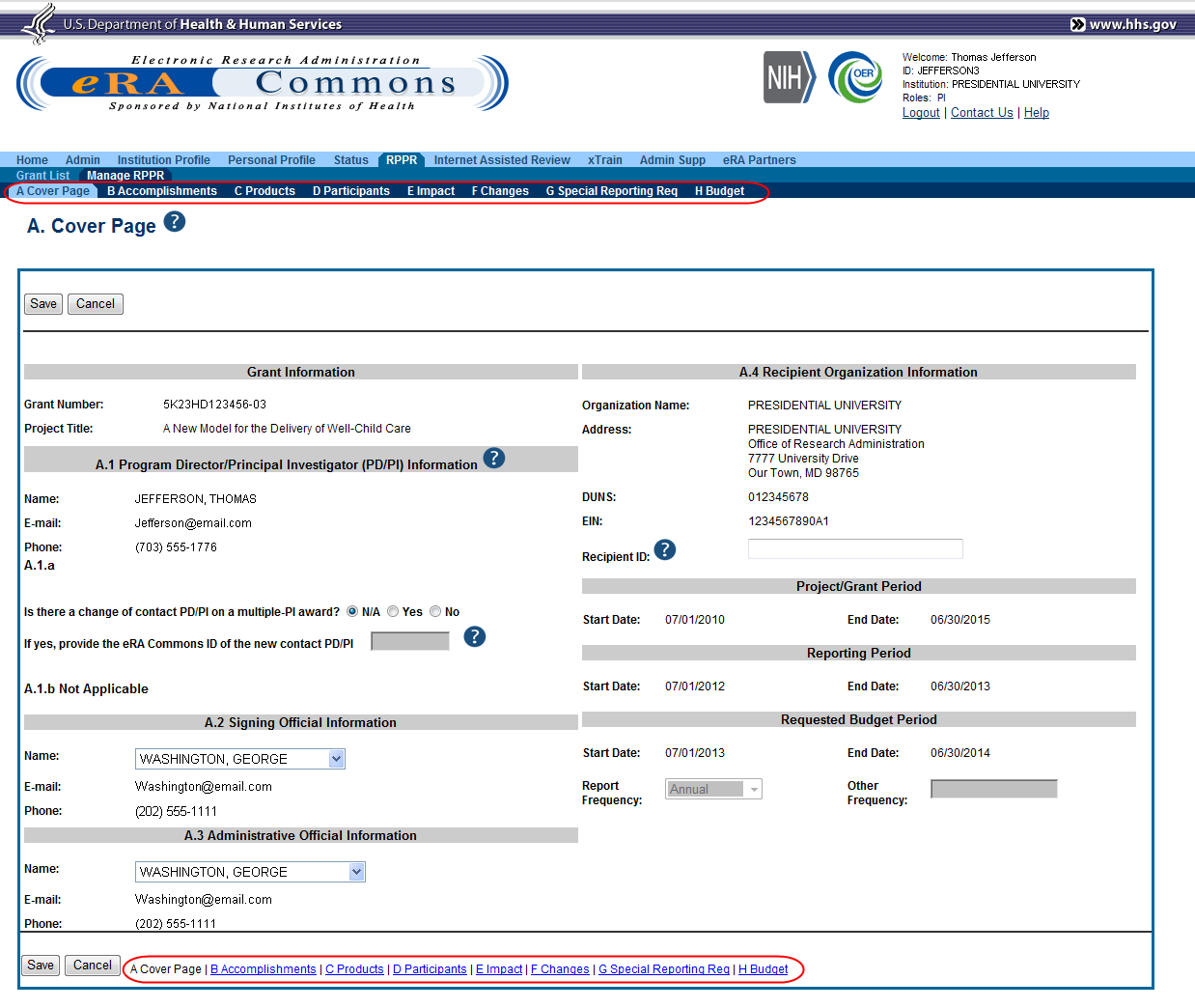Image resolution: width=1195 pixels, height=1008 pixels.
Task: Open help icon for A.1 PD/PI Information
Action: (493, 458)
